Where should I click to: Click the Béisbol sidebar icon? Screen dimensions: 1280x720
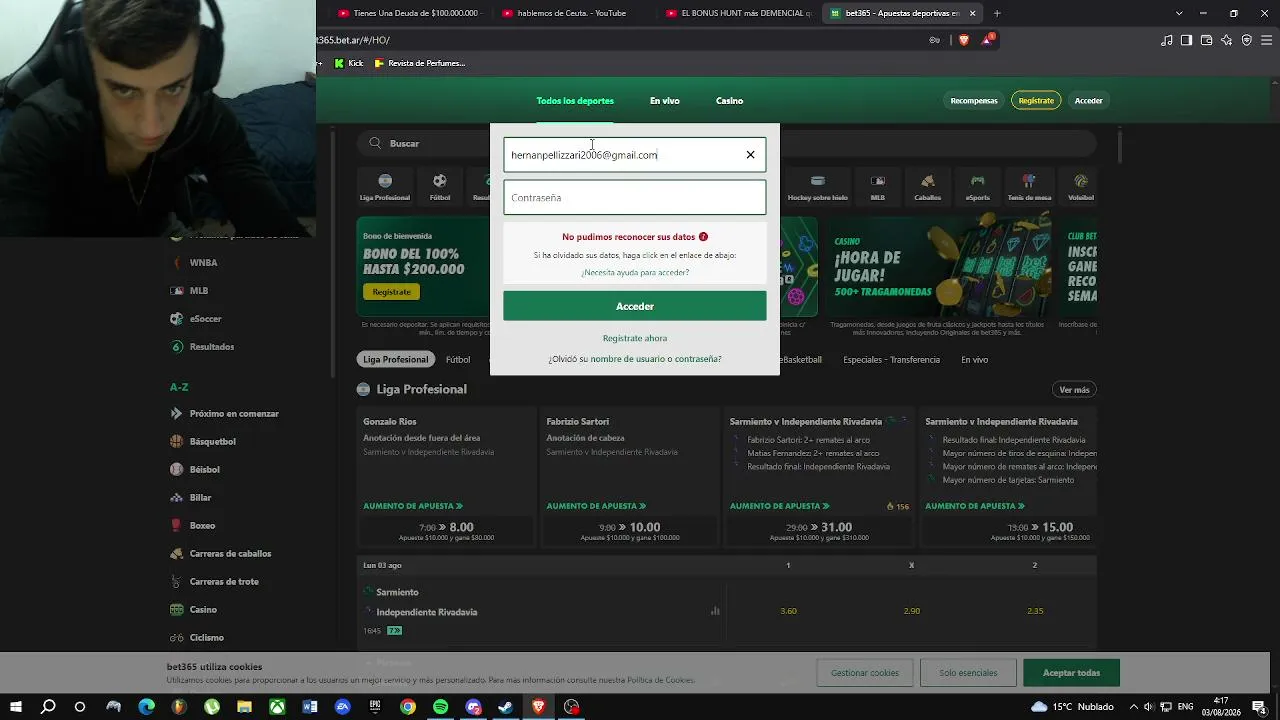(177, 469)
